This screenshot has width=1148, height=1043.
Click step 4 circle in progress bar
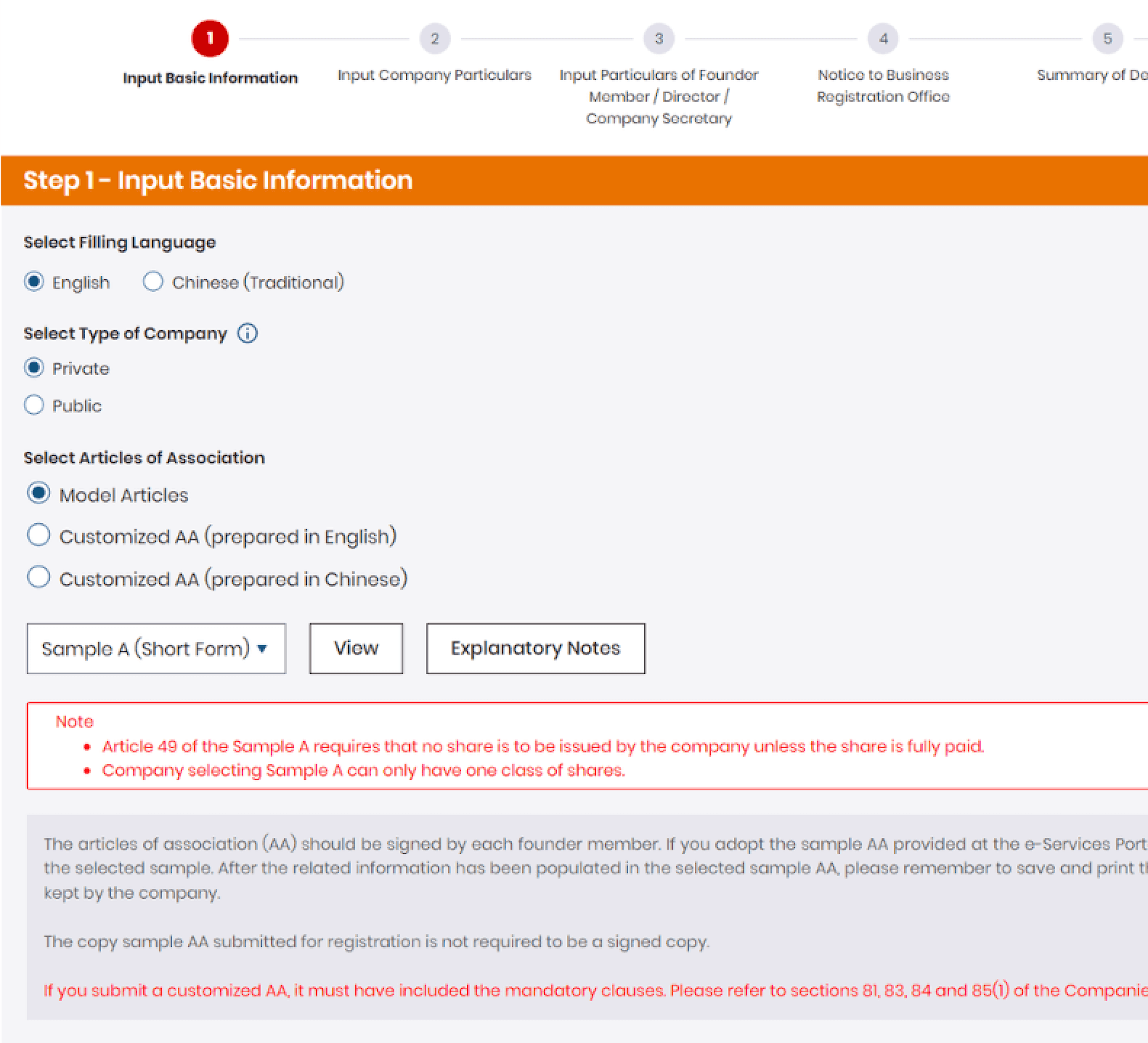[x=883, y=39]
